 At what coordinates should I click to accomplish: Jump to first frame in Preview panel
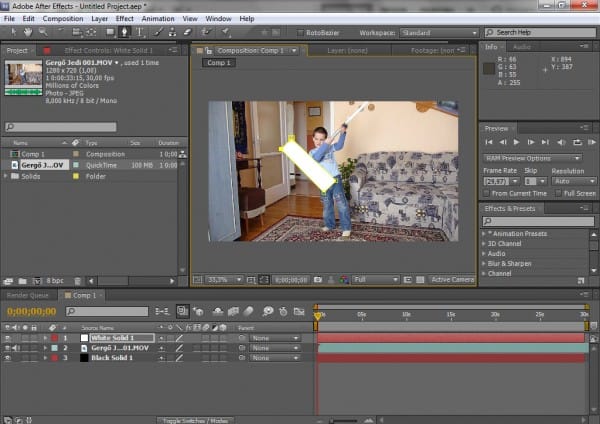click(488, 143)
